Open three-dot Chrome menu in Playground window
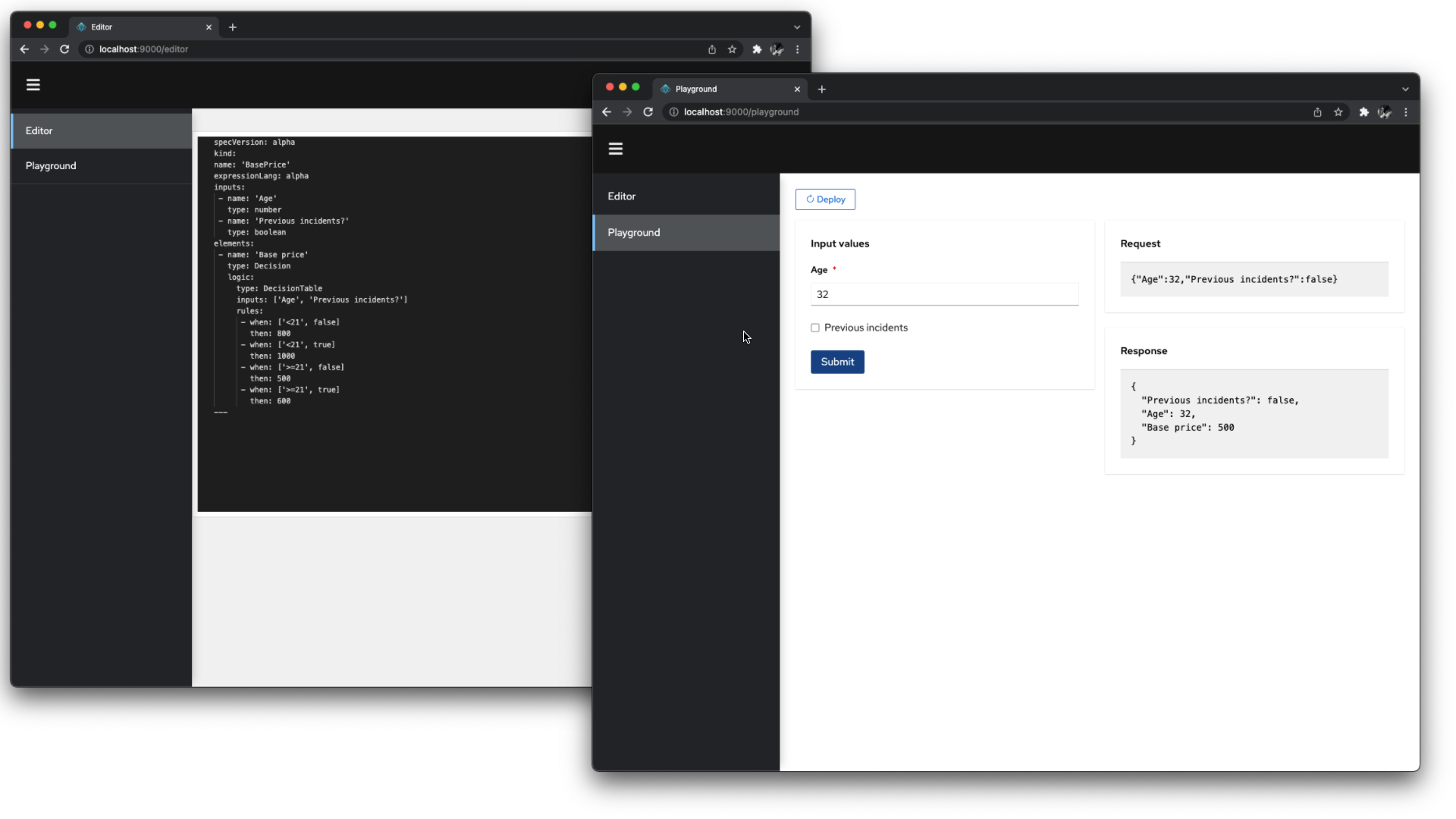This screenshot has width=1456, height=819. [x=1406, y=112]
